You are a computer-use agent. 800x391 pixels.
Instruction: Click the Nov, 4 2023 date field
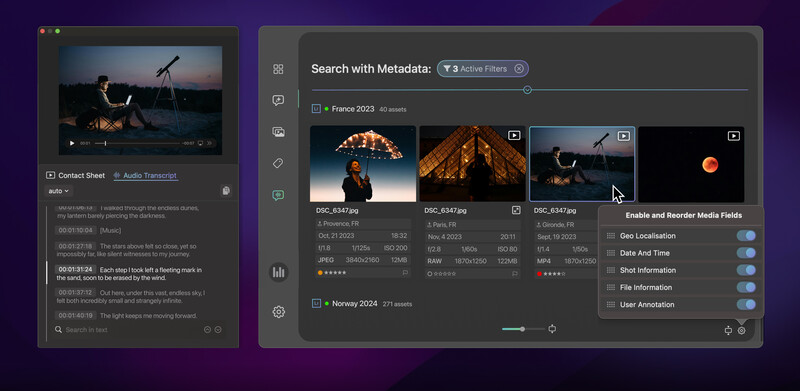pyautogui.click(x=445, y=236)
